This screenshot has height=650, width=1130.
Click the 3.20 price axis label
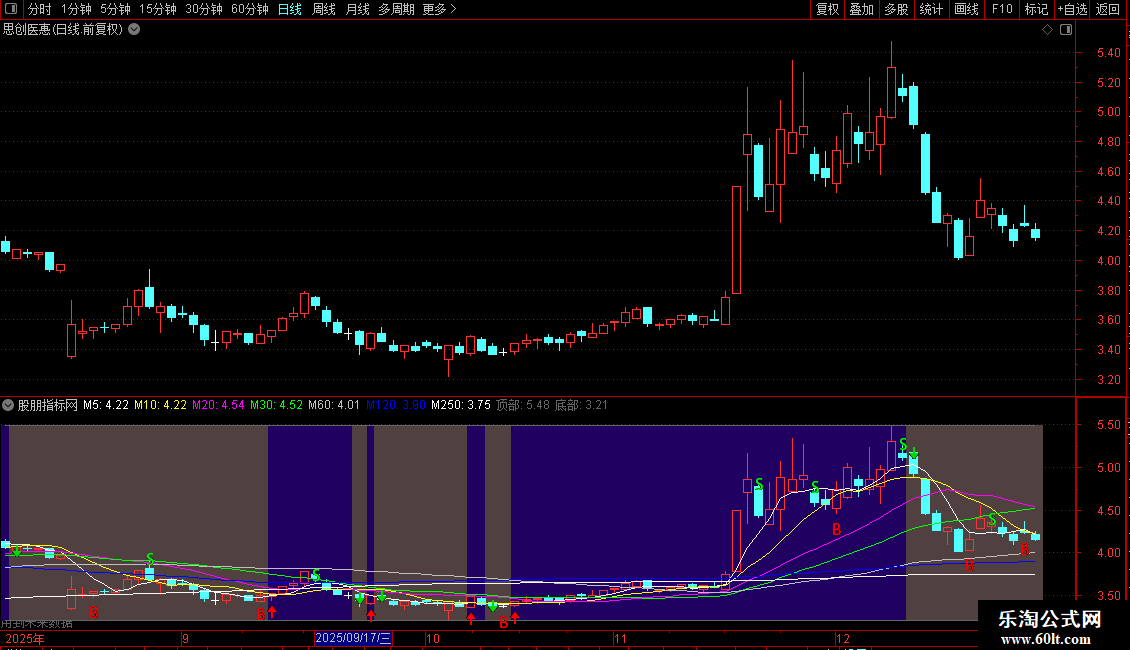tap(1108, 380)
